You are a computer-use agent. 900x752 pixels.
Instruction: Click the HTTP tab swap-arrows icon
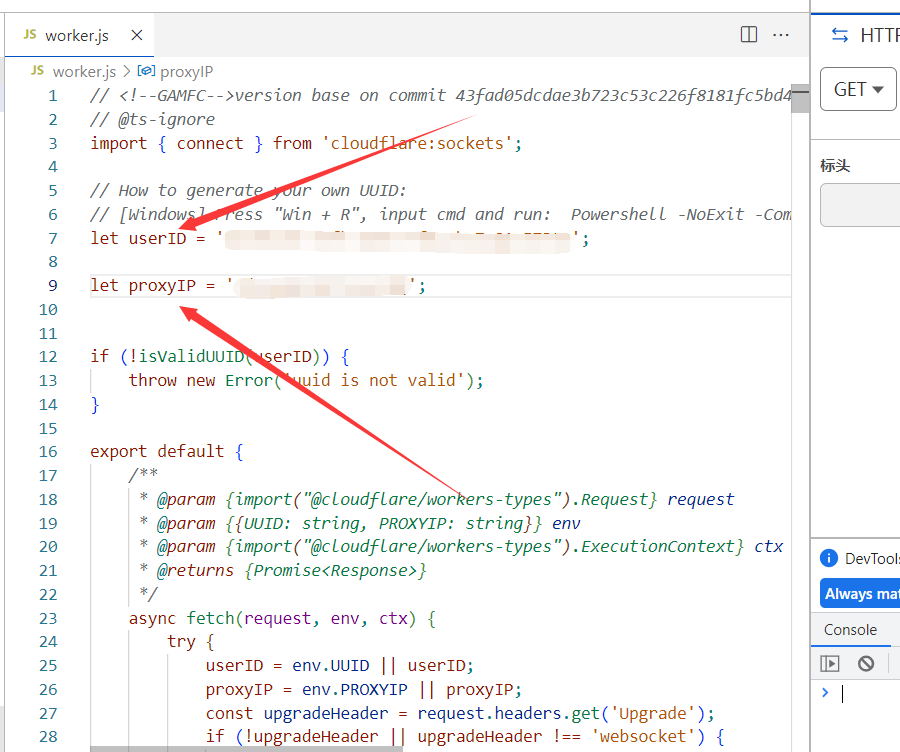840,35
